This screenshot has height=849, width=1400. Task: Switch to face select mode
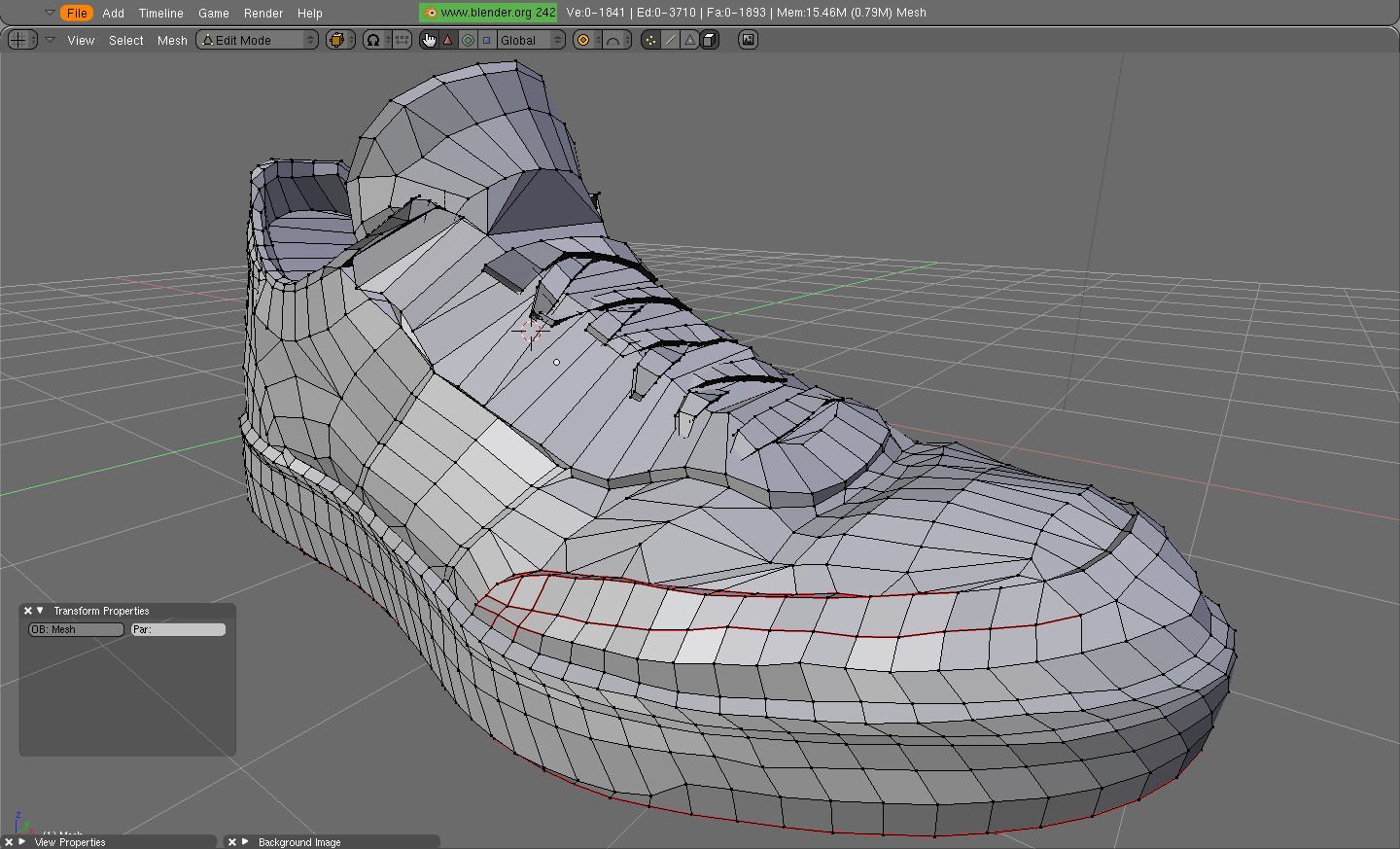[690, 40]
